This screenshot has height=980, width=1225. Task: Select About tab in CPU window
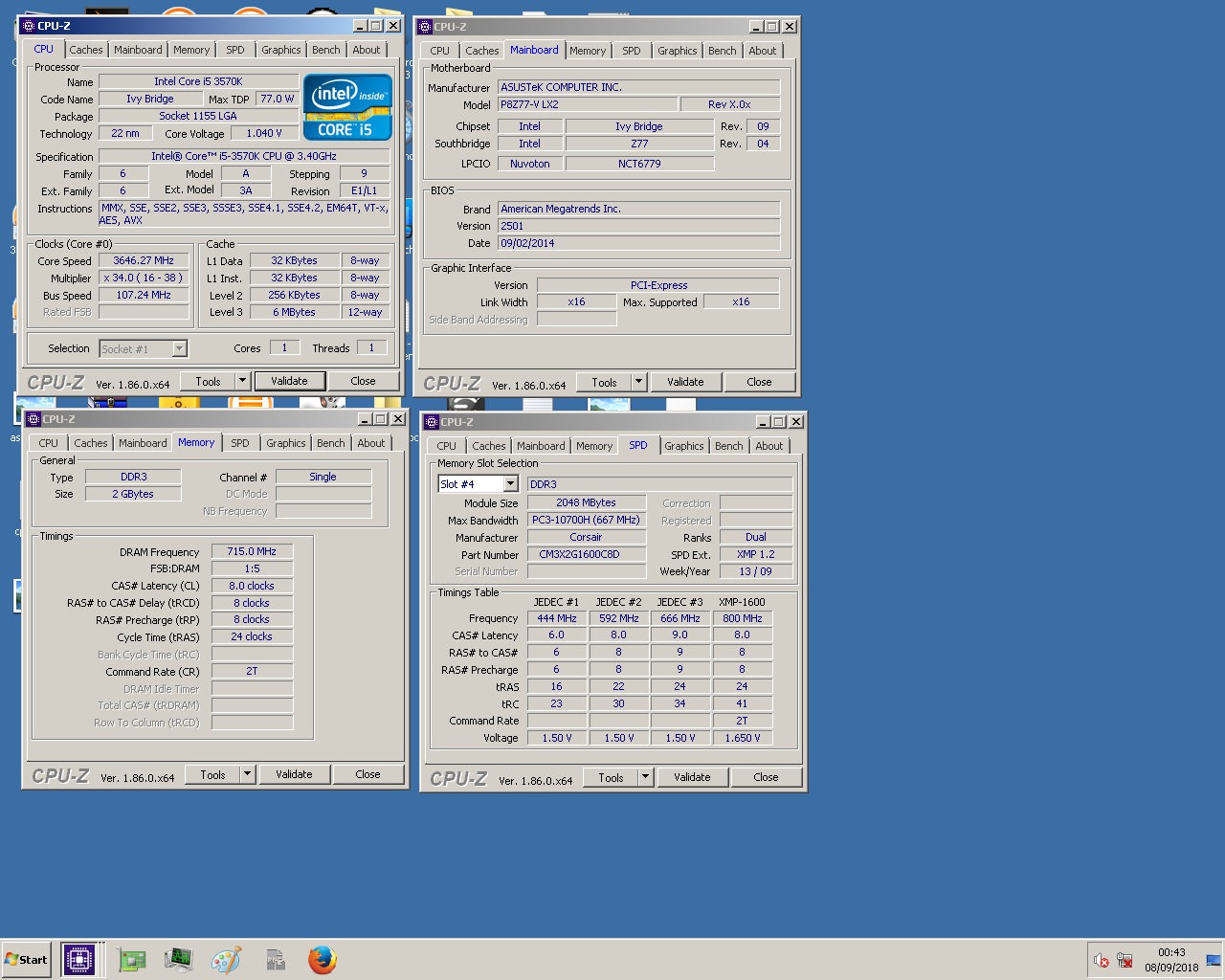(367, 50)
